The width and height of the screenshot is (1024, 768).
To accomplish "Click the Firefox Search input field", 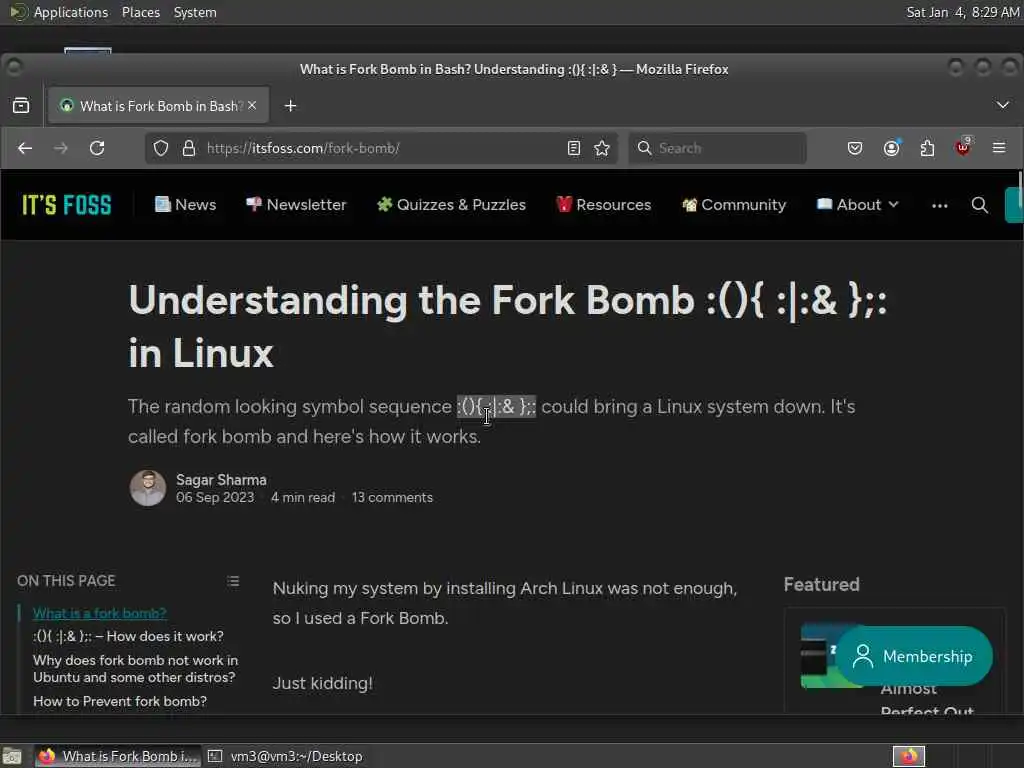I will (718, 148).
